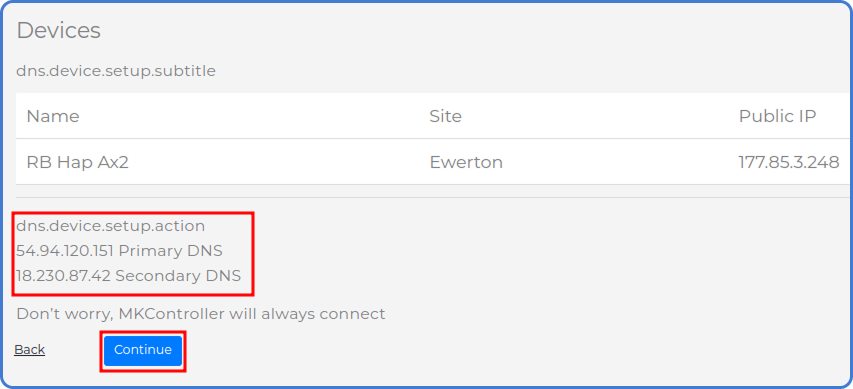Click the dns.device.setup.action text

click(110, 226)
